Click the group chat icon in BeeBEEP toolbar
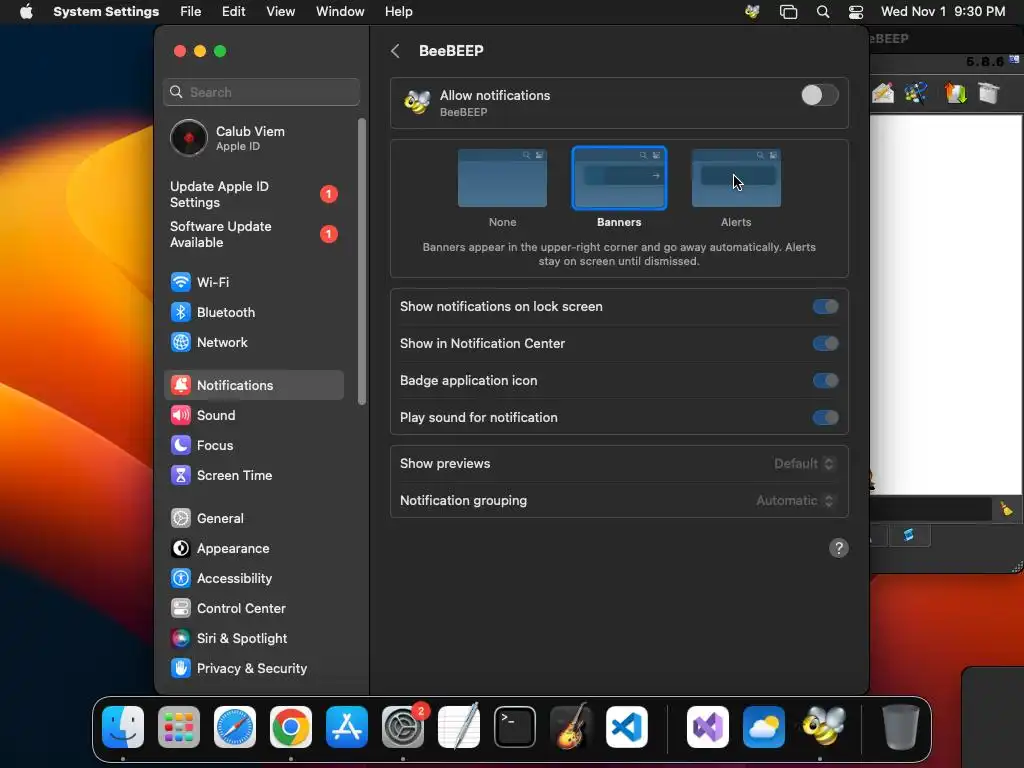Image resolution: width=1024 pixels, height=768 pixels. (916, 93)
